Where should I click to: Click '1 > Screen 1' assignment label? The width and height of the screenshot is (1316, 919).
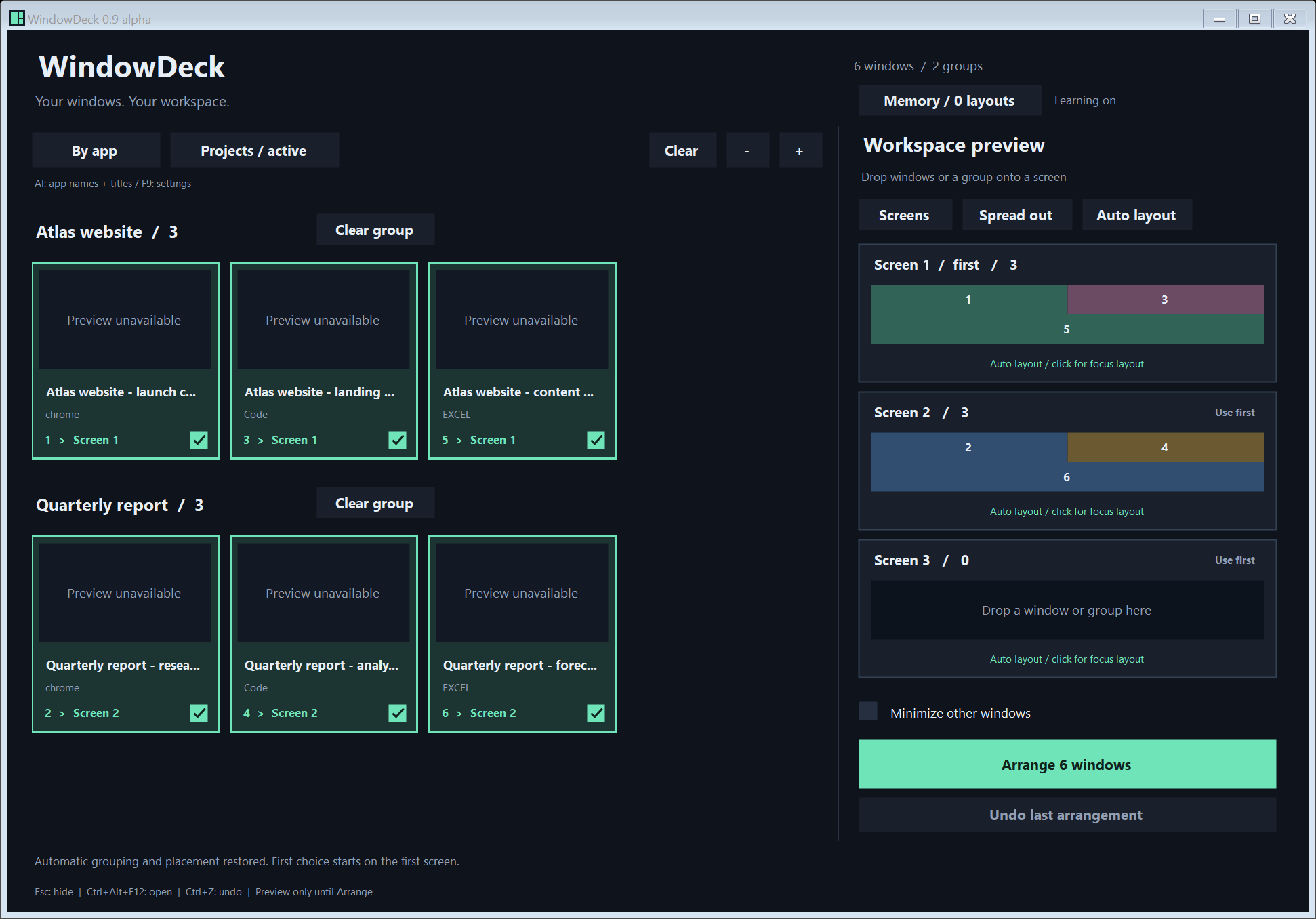82,440
